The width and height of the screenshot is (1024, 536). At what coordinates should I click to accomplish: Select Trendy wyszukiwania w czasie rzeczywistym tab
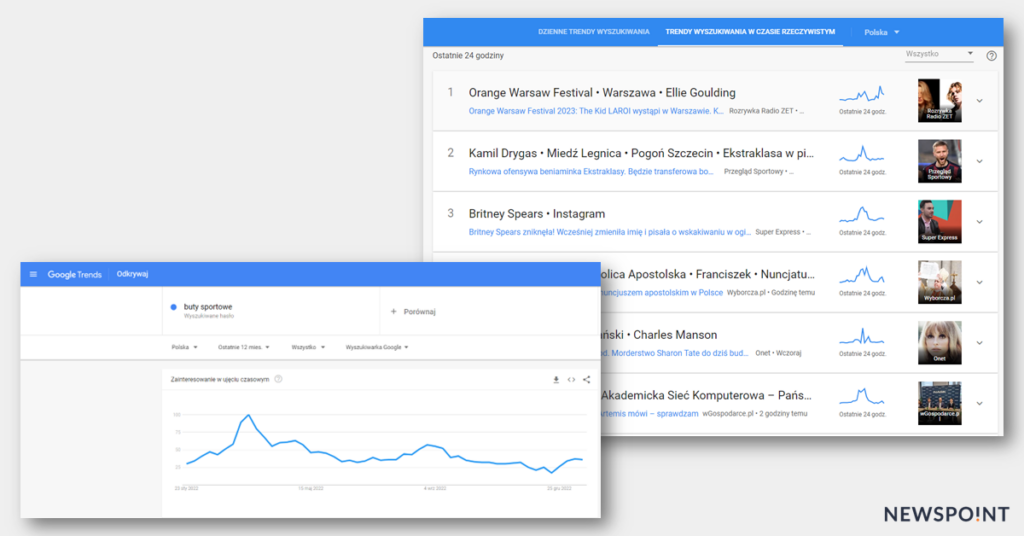(x=750, y=32)
